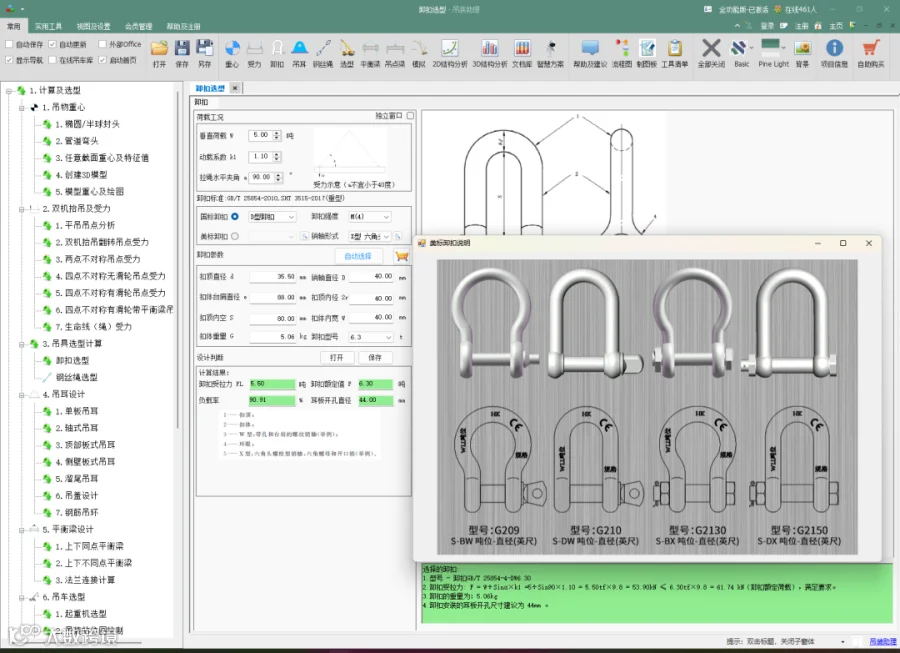Switch to the 视图及设置 ribbon tab
This screenshot has width=900, height=653.
click(x=94, y=26)
